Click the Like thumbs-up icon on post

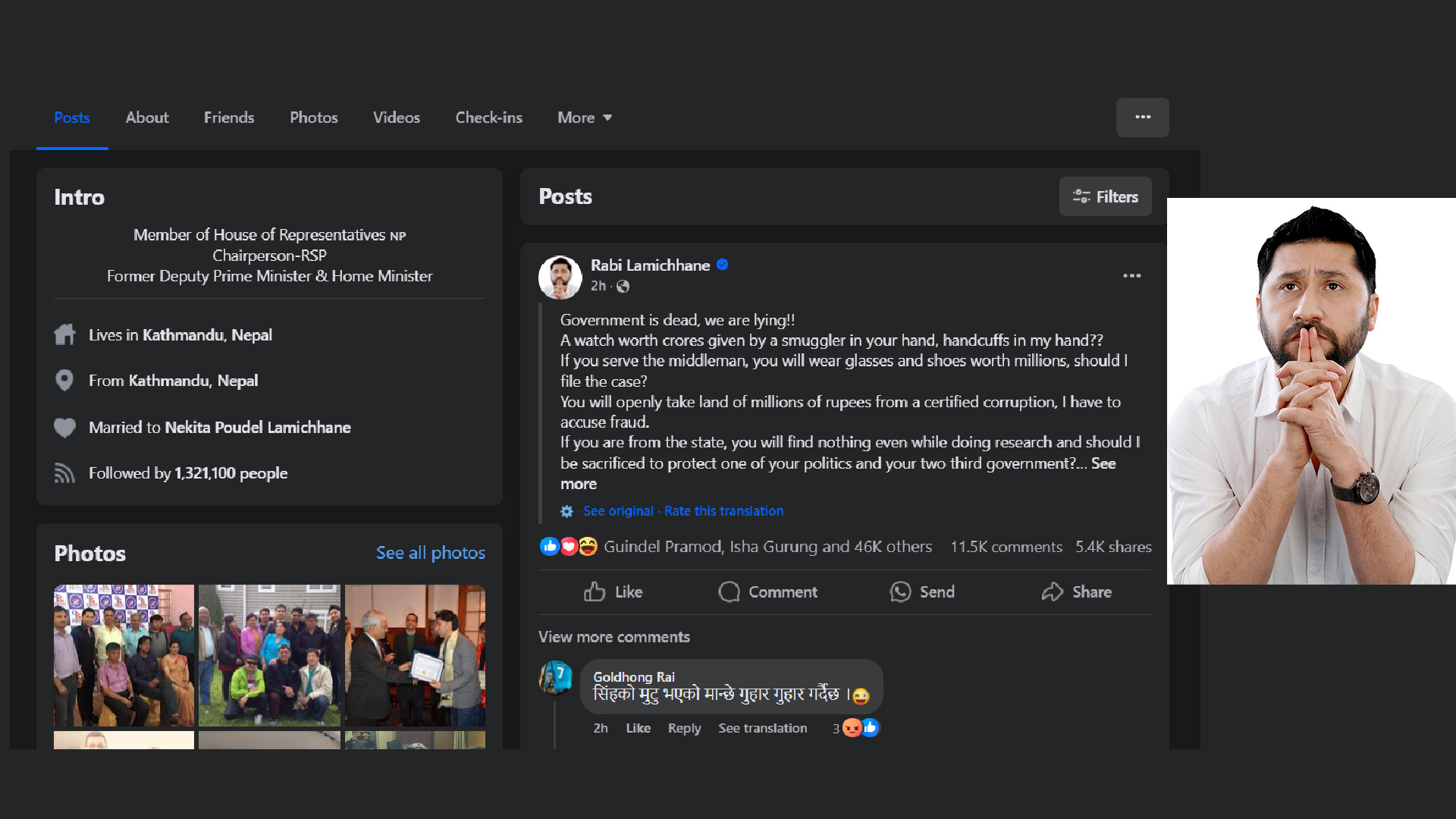tap(595, 591)
